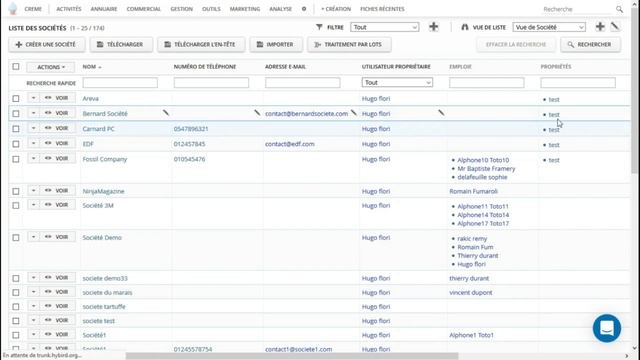The height and width of the screenshot is (360, 640).
Task: Focus the top Recherche field
Action: (578, 9)
